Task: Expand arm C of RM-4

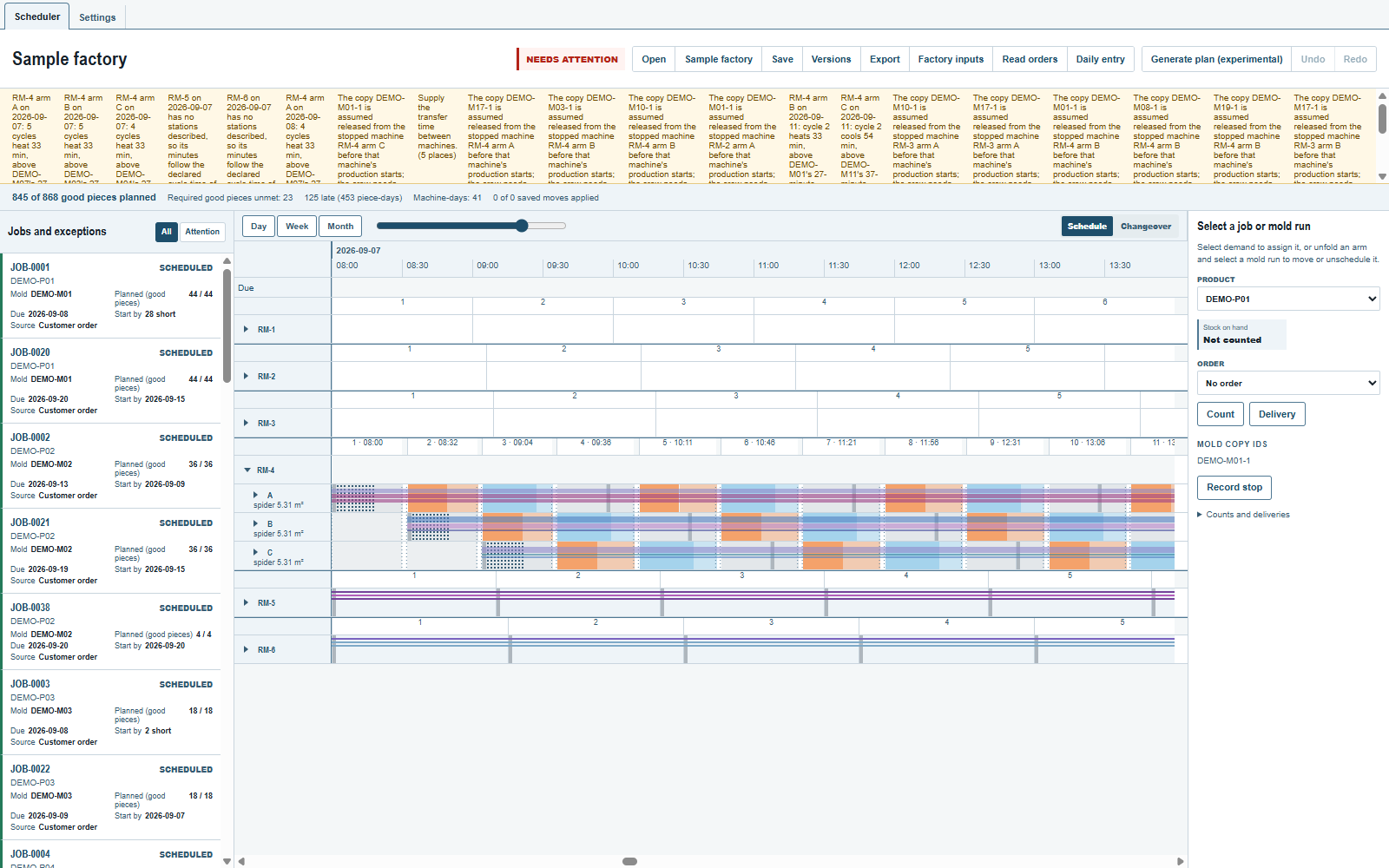Action: pyautogui.click(x=255, y=553)
